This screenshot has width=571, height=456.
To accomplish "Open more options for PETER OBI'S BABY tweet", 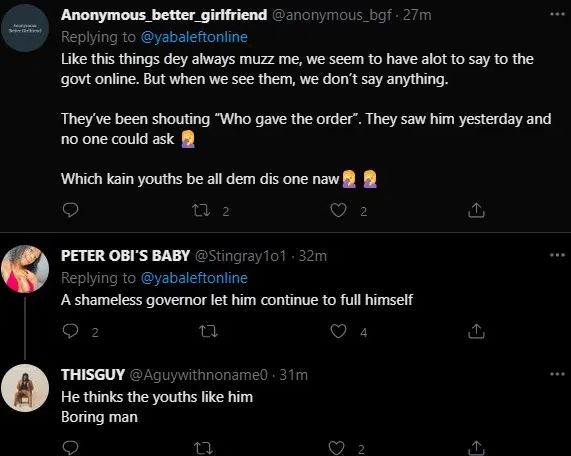I will tap(557, 255).
